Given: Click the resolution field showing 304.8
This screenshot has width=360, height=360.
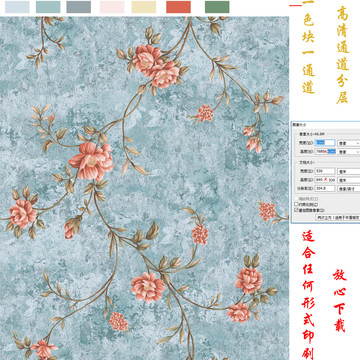Looking at the screenshot, I should pyautogui.click(x=325, y=188).
